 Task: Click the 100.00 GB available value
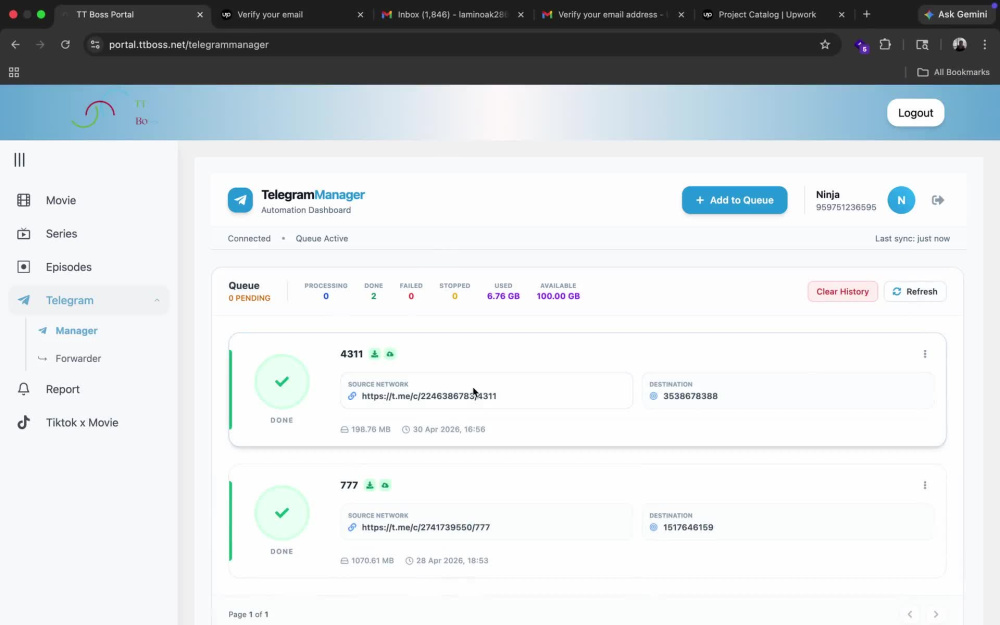[558, 296]
